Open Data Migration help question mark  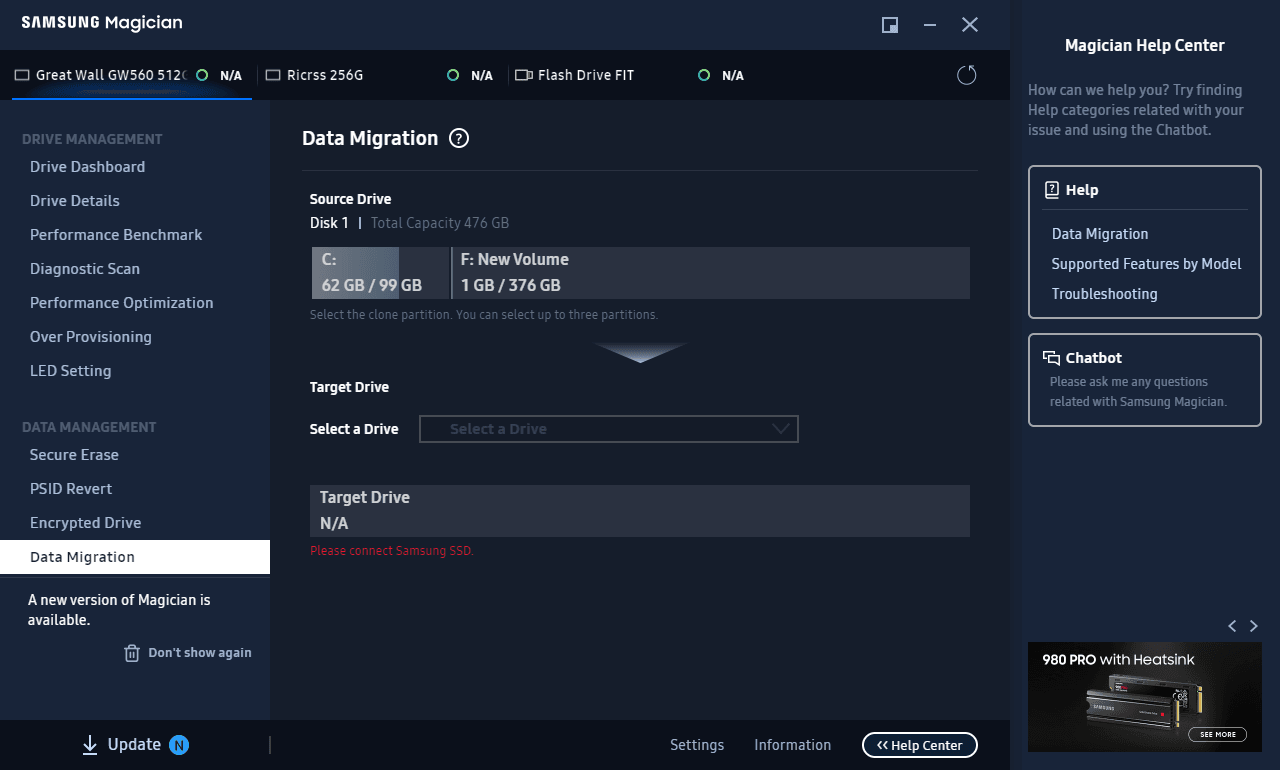tap(459, 139)
